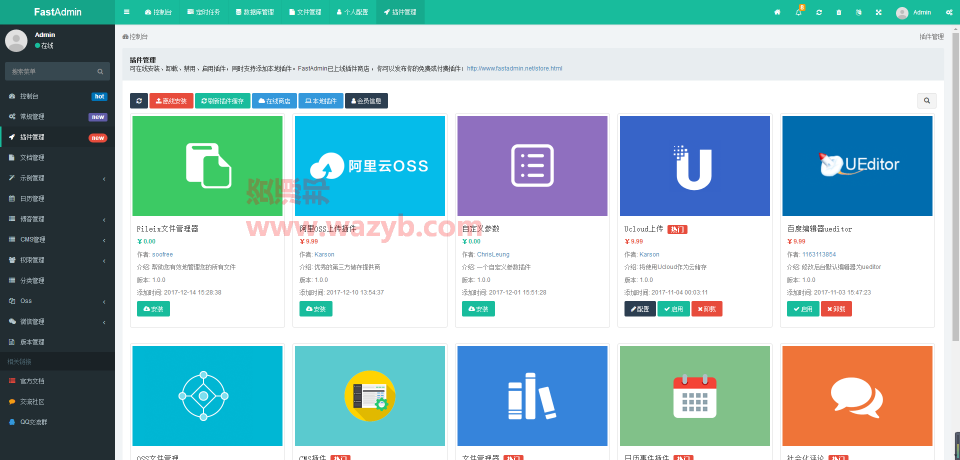Click the search icon in sidebar menu search
This screenshot has height=460, width=960.
[x=100, y=72]
